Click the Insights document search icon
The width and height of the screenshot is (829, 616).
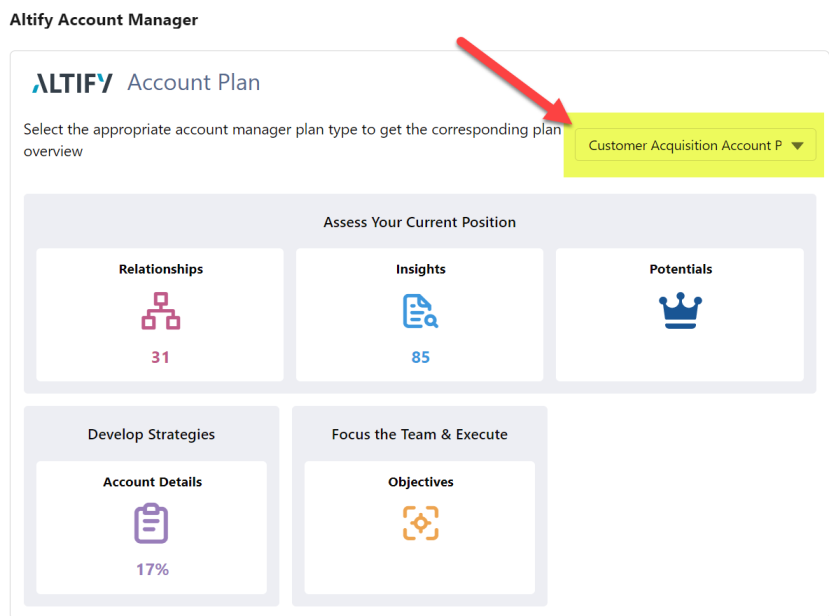coord(420,311)
